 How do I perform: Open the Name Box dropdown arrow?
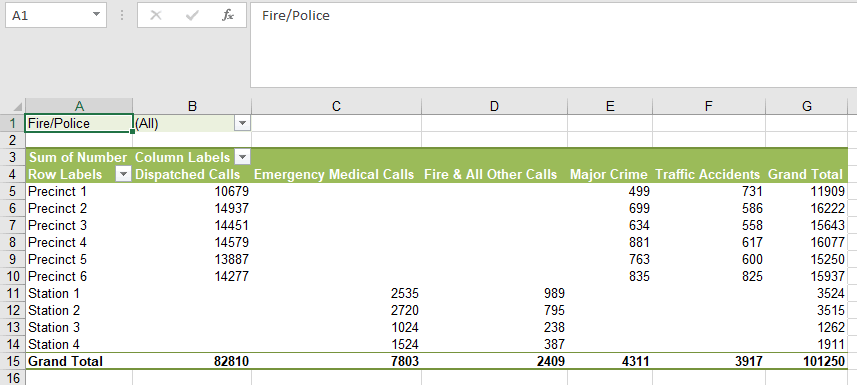pos(97,15)
